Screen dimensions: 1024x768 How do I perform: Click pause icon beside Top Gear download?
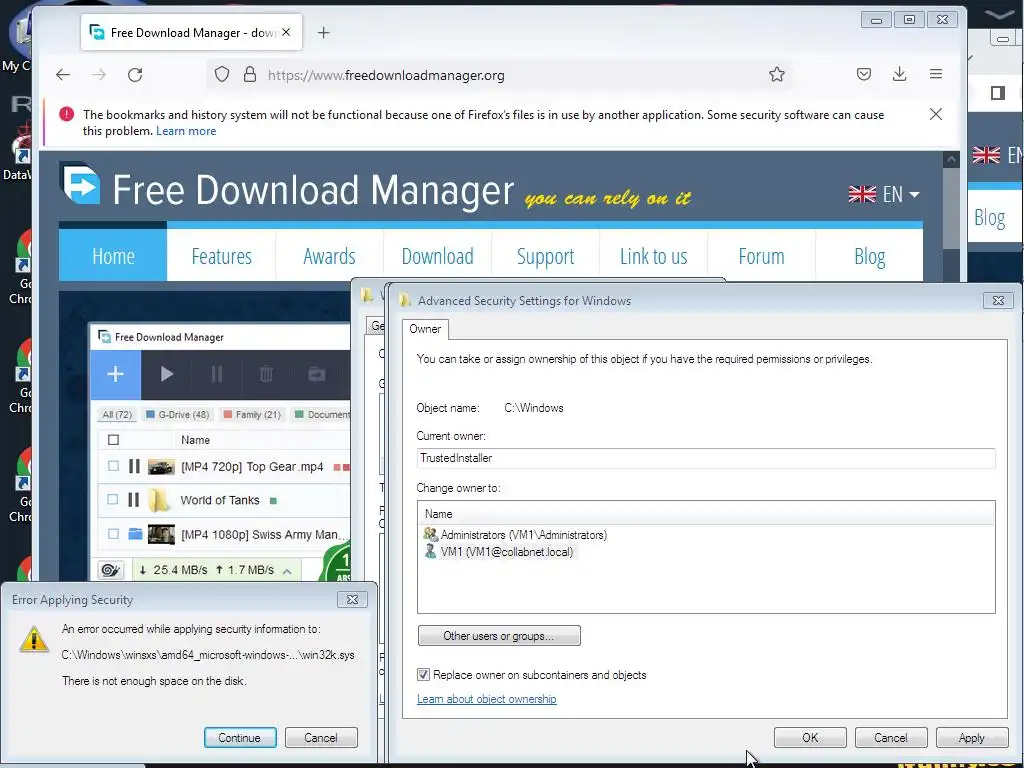point(134,466)
